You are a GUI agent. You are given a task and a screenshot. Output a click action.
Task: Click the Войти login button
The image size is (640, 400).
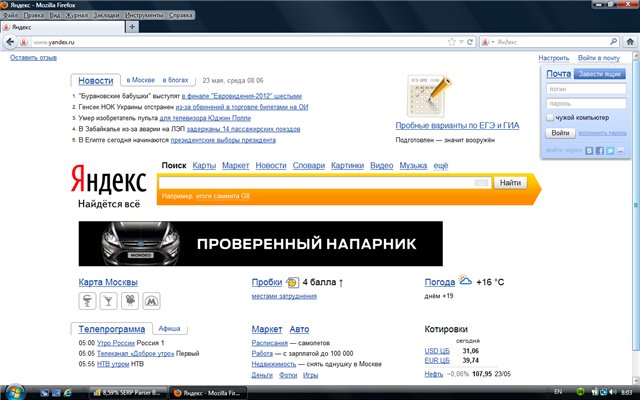coord(560,133)
